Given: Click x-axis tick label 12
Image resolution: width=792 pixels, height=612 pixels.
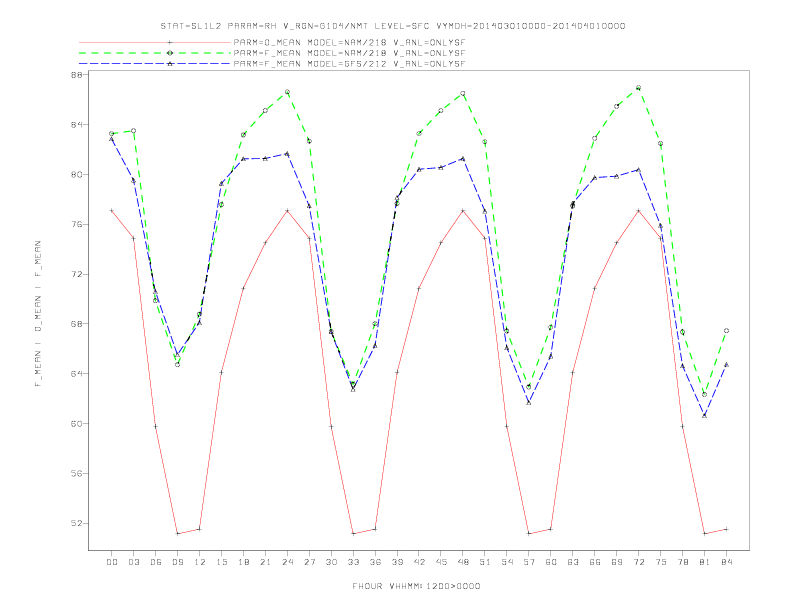Looking at the screenshot, I should tap(200, 562).
